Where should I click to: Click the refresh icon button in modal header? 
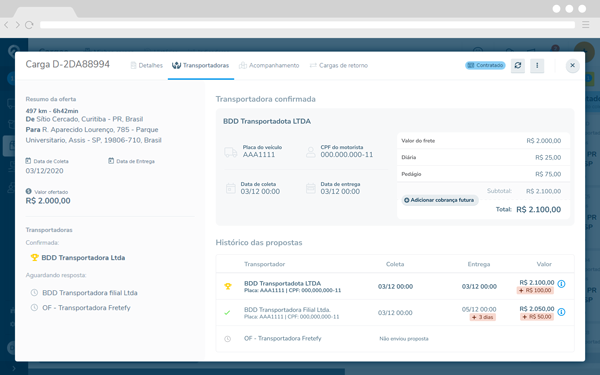point(518,65)
